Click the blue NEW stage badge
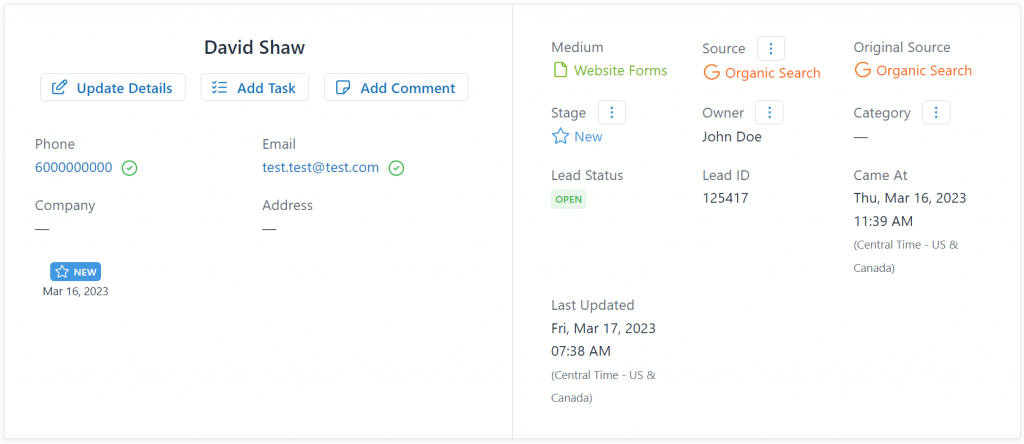 click(76, 272)
